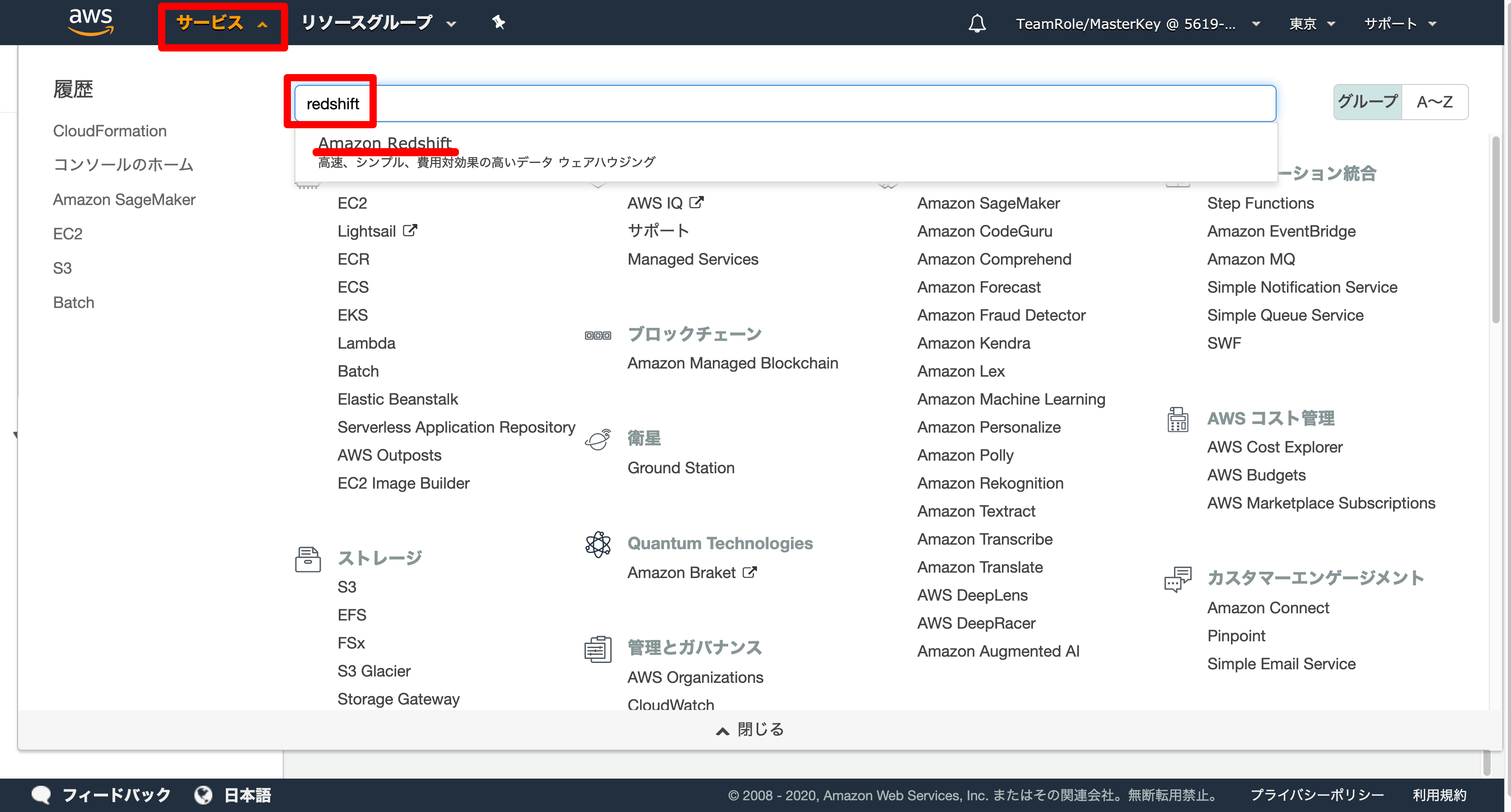Click the AWS logo home icon
The height and width of the screenshot is (812, 1511).
click(x=91, y=22)
